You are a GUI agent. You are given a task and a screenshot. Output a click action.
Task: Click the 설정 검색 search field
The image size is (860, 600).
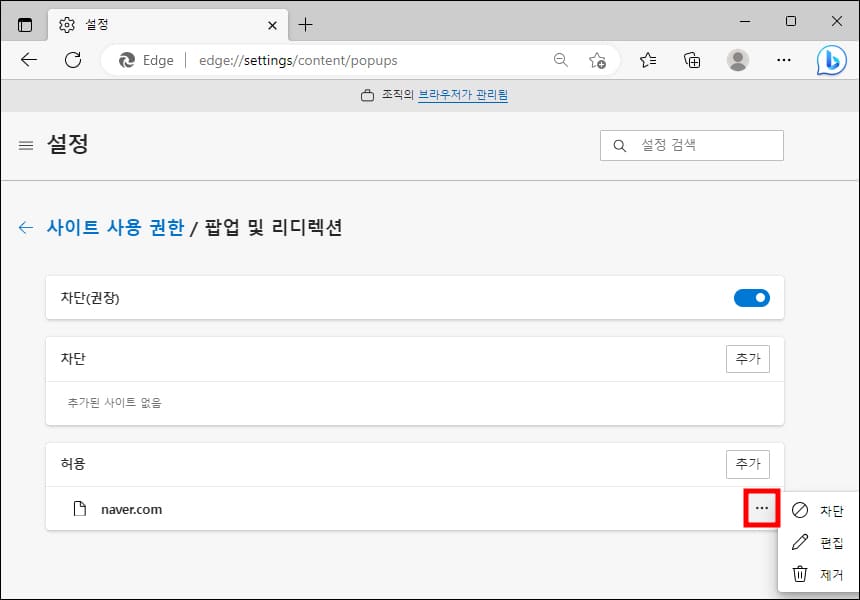tap(692, 145)
